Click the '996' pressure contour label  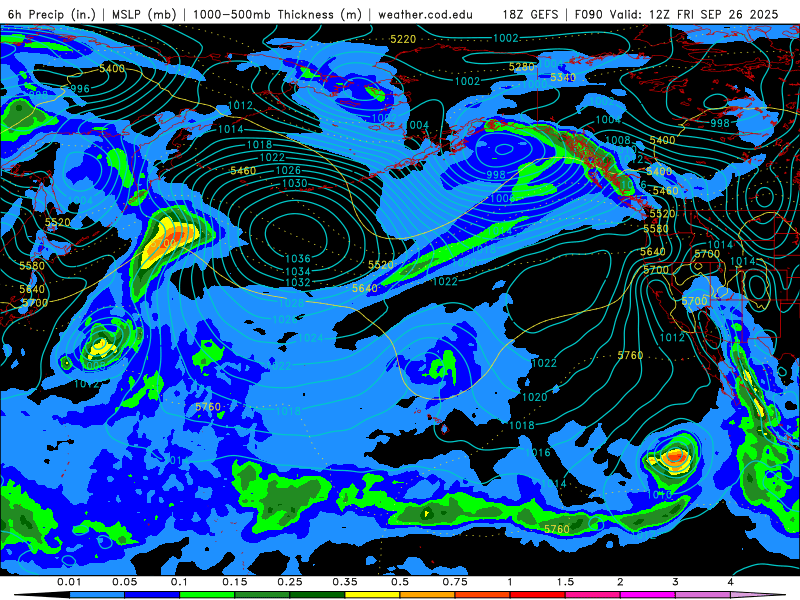click(x=80, y=89)
